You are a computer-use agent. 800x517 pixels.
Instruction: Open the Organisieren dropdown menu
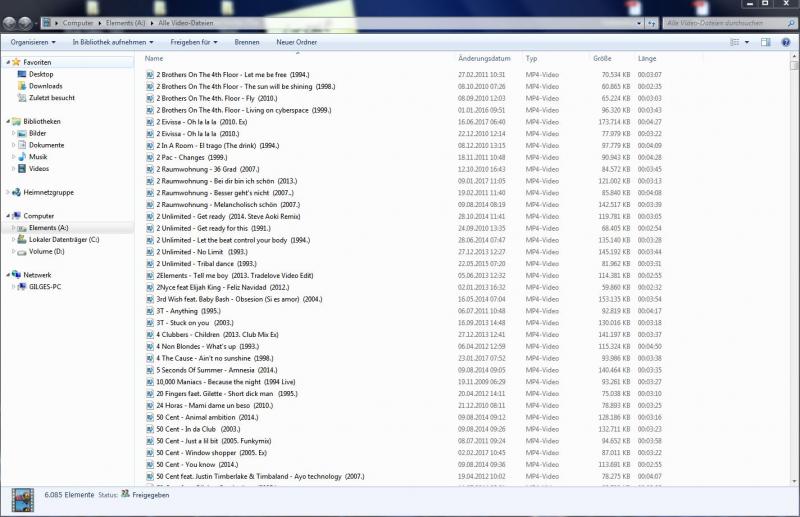click(x=33, y=42)
